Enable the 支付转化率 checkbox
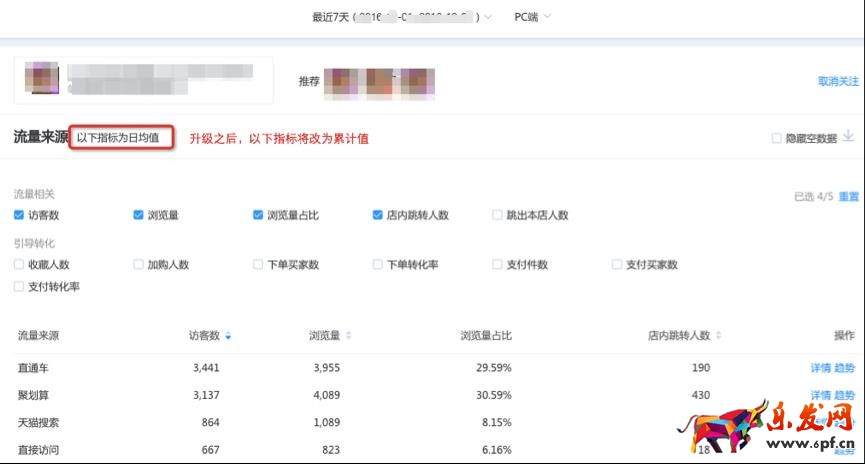This screenshot has width=865, height=464. 19,287
